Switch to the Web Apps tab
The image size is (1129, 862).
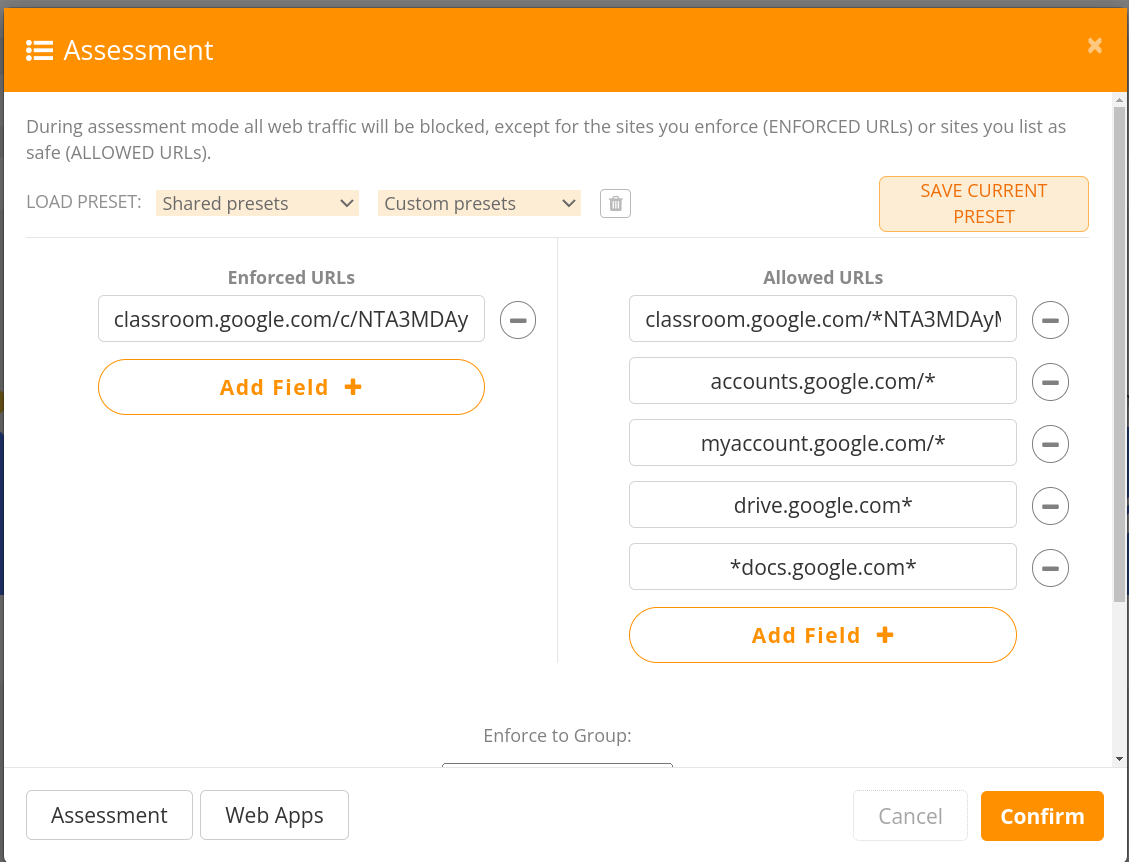point(274,815)
